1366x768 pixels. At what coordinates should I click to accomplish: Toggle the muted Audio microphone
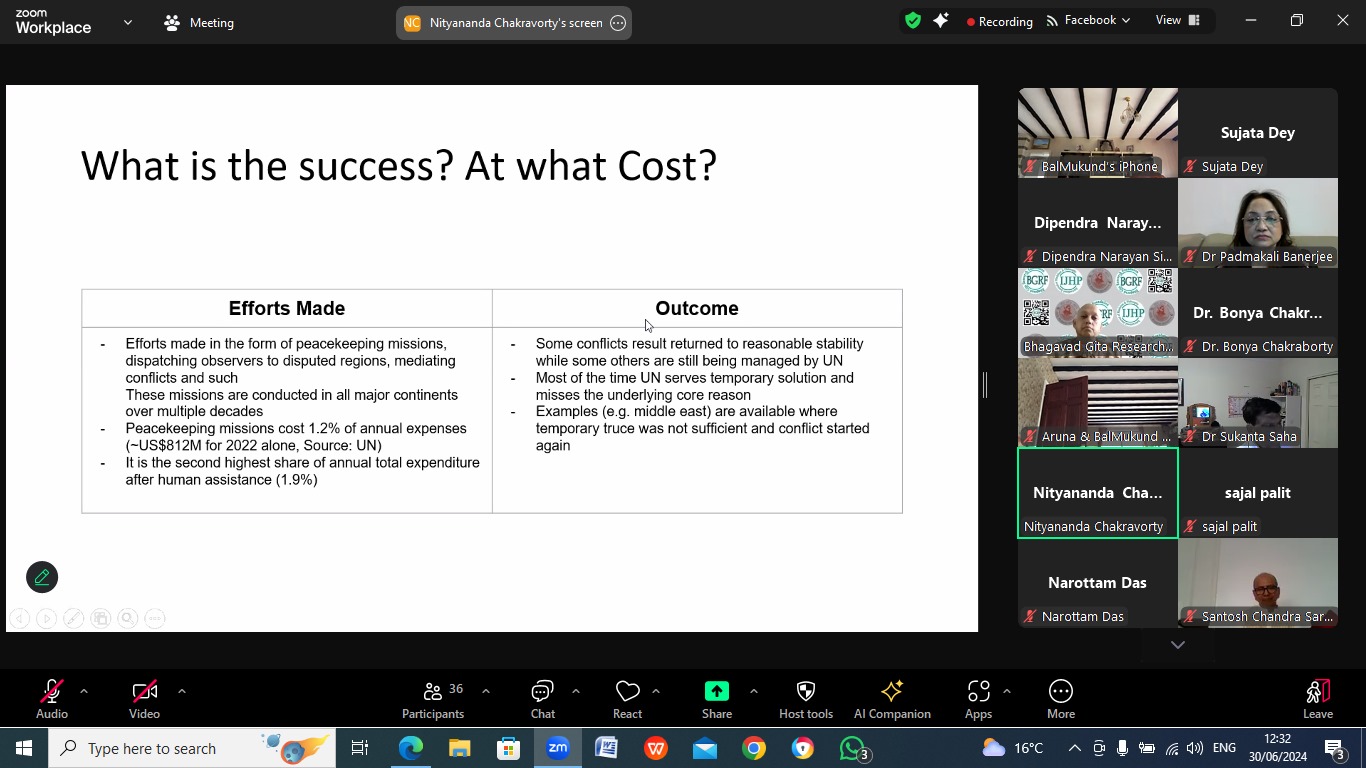pyautogui.click(x=52, y=700)
